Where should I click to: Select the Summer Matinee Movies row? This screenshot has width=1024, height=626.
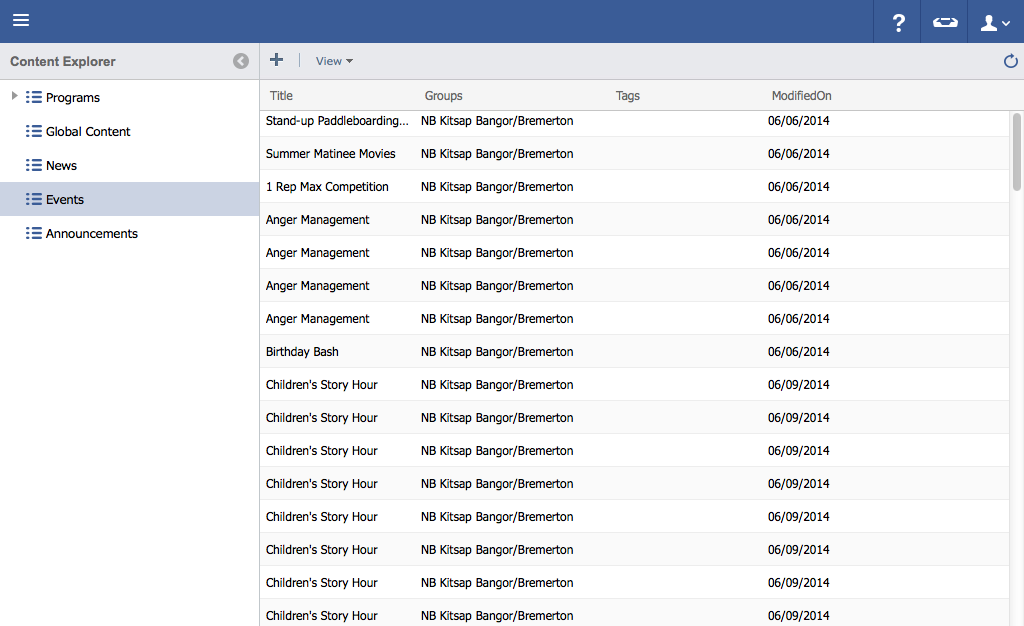click(331, 154)
